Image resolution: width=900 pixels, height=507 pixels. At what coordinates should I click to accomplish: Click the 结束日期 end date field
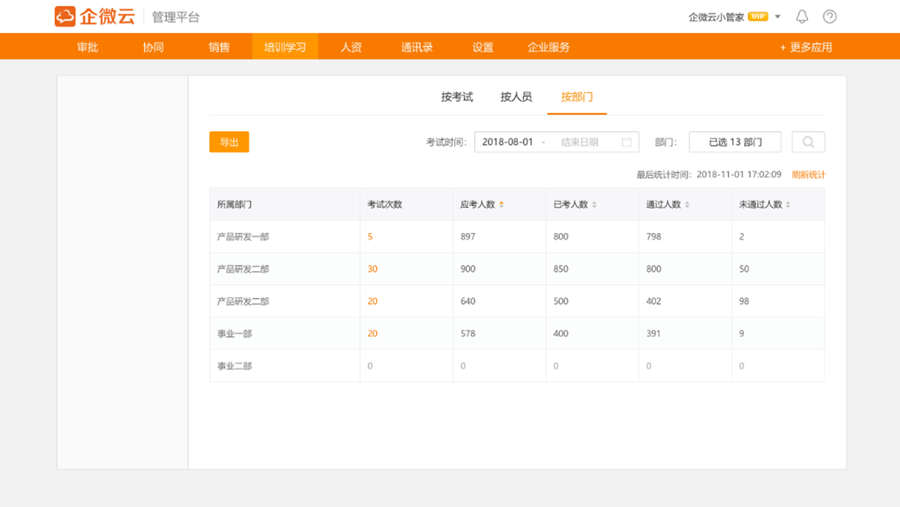pyautogui.click(x=579, y=142)
